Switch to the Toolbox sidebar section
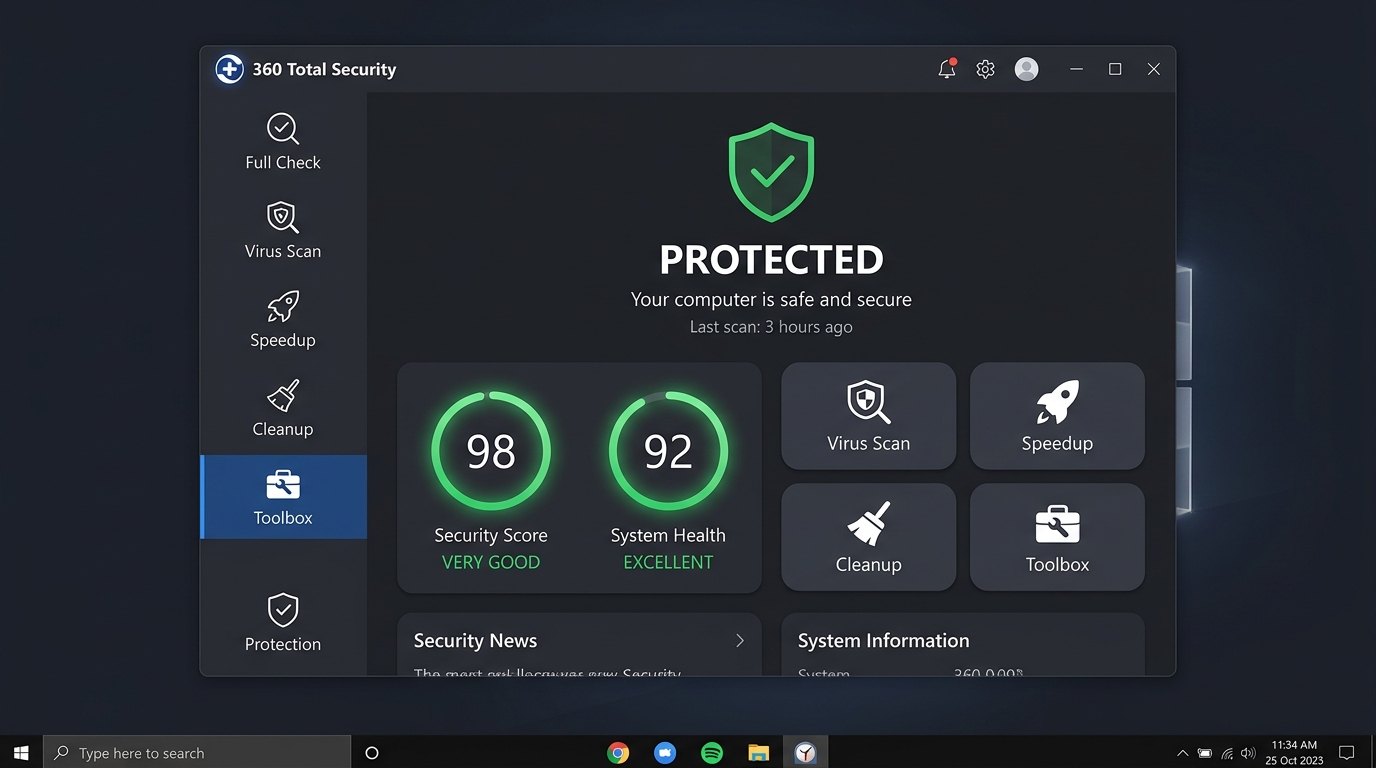The height and width of the screenshot is (768, 1376). [x=284, y=497]
